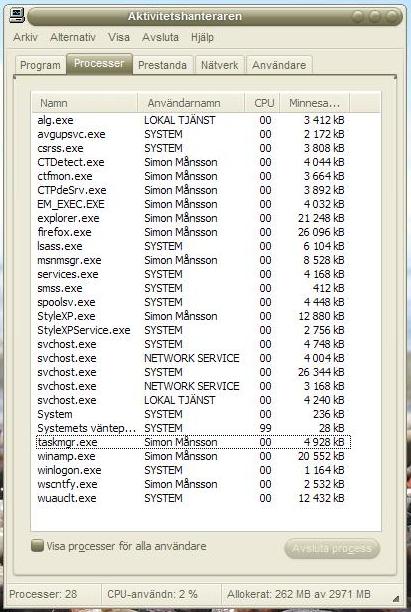Open the Arkiv menu
Screen dimensions: 411x612
pos(25,37)
